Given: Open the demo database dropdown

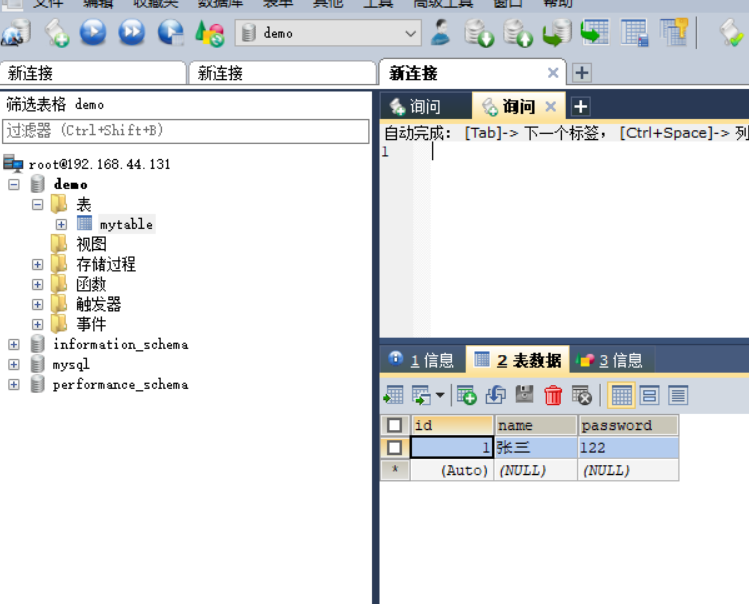Looking at the screenshot, I should pos(411,34).
